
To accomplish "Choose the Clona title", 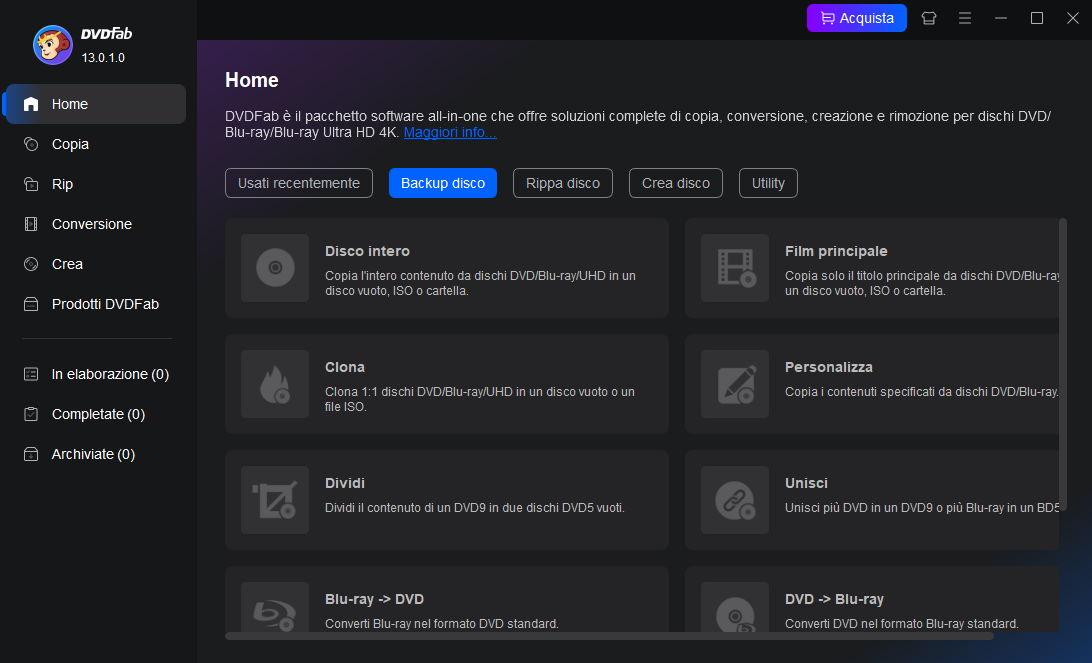I will pyautogui.click(x=345, y=368).
